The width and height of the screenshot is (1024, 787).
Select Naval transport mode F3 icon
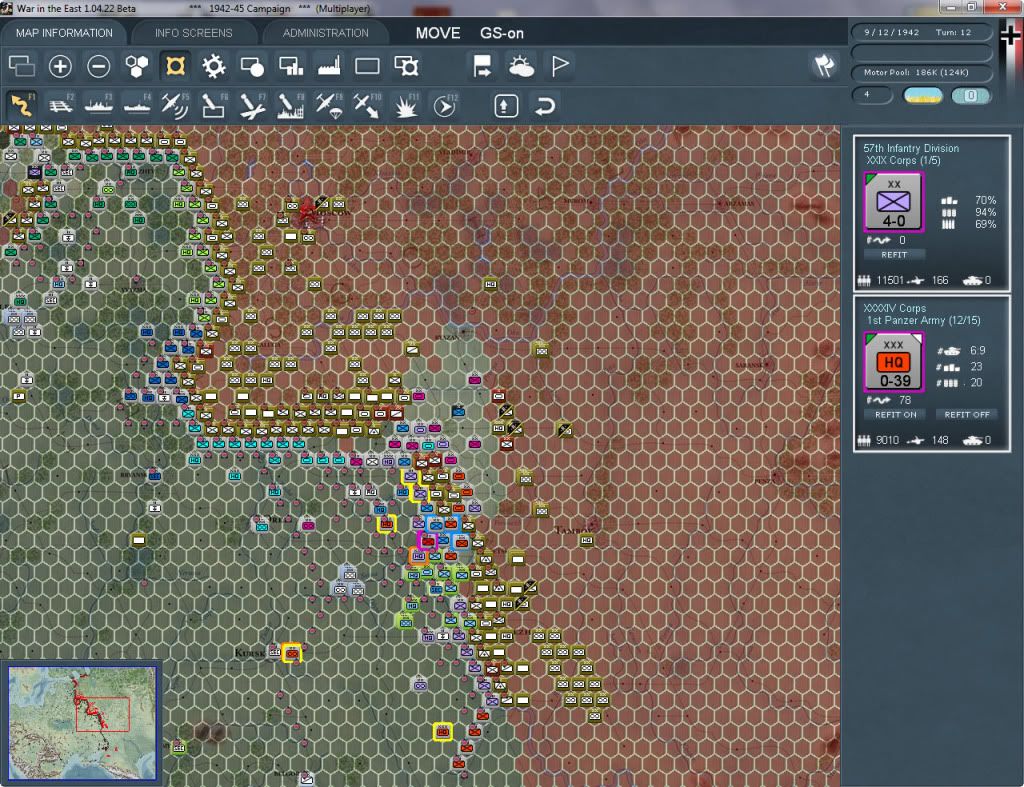pyautogui.click(x=99, y=105)
